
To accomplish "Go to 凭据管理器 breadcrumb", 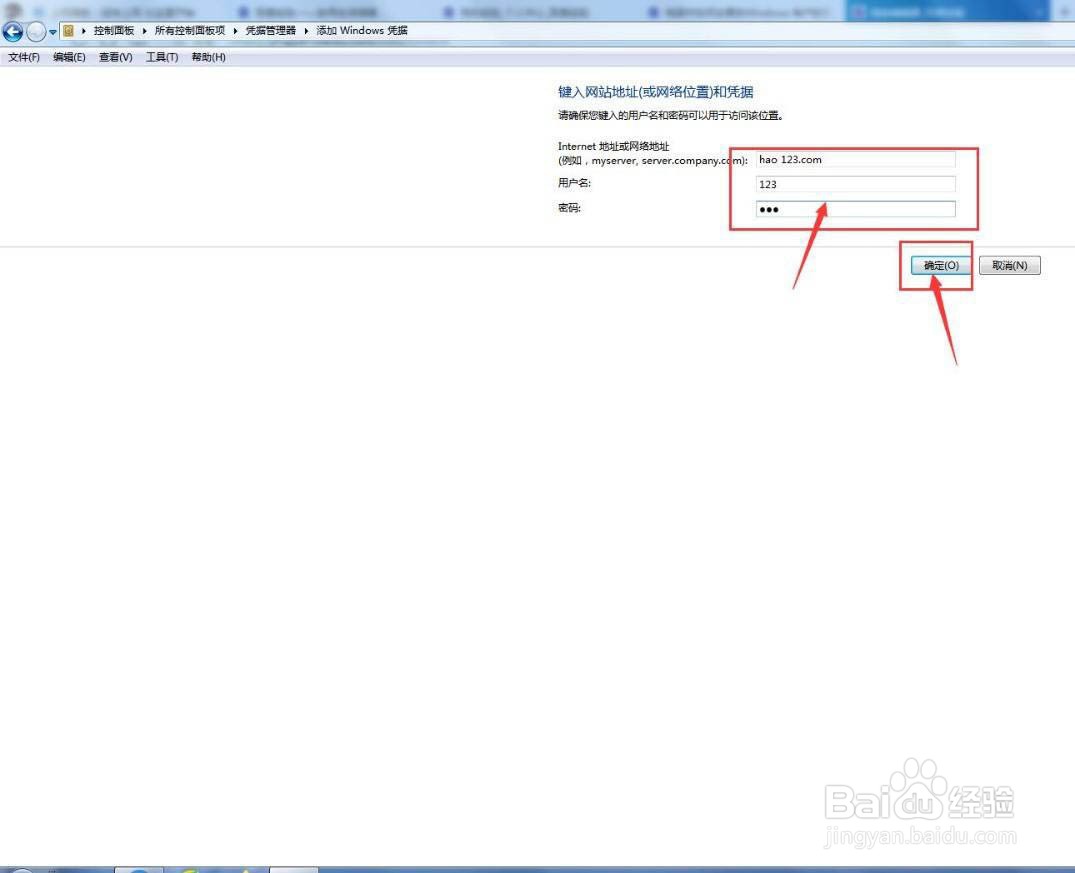I will coord(271,31).
